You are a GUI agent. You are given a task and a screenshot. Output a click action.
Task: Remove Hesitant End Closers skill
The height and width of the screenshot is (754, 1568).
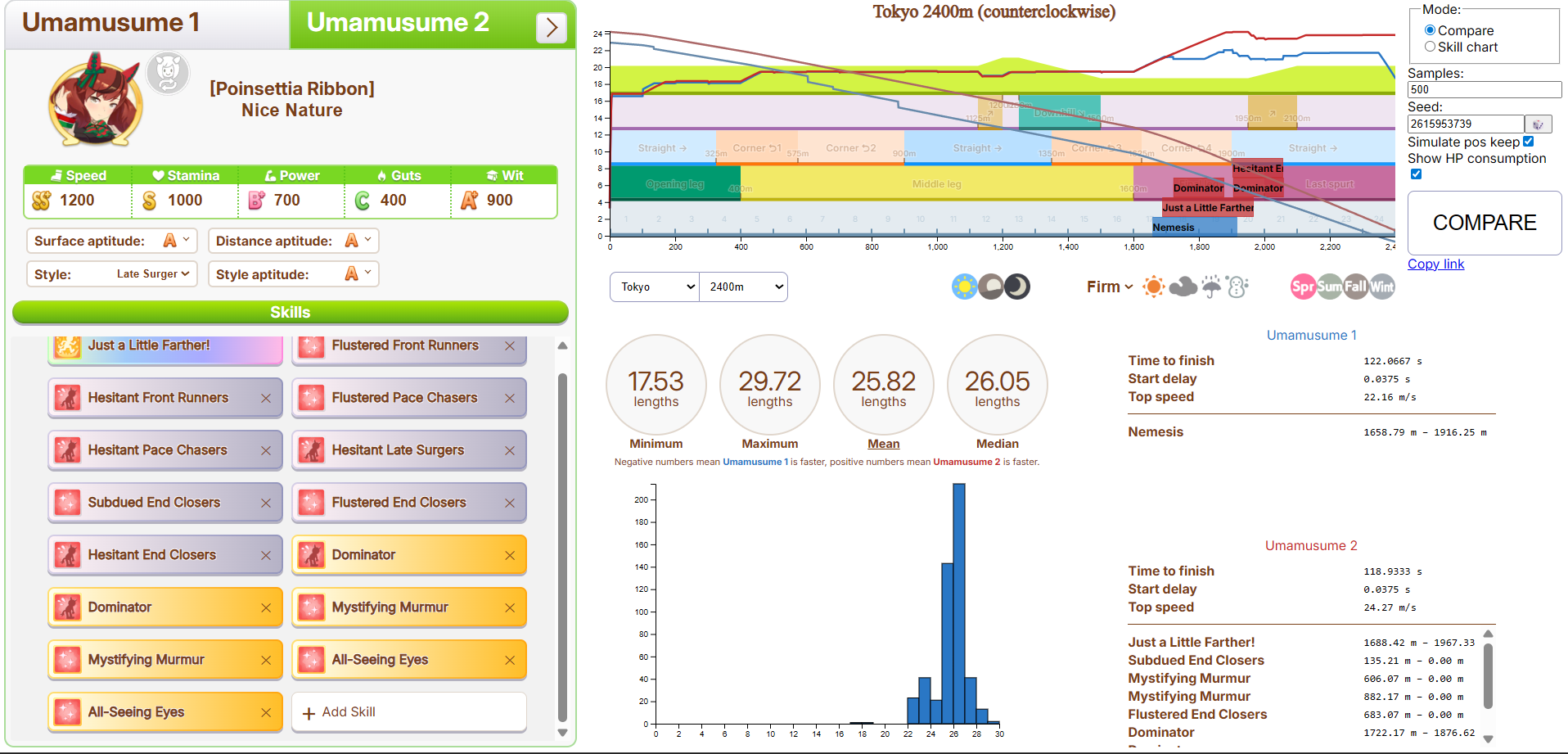[266, 556]
